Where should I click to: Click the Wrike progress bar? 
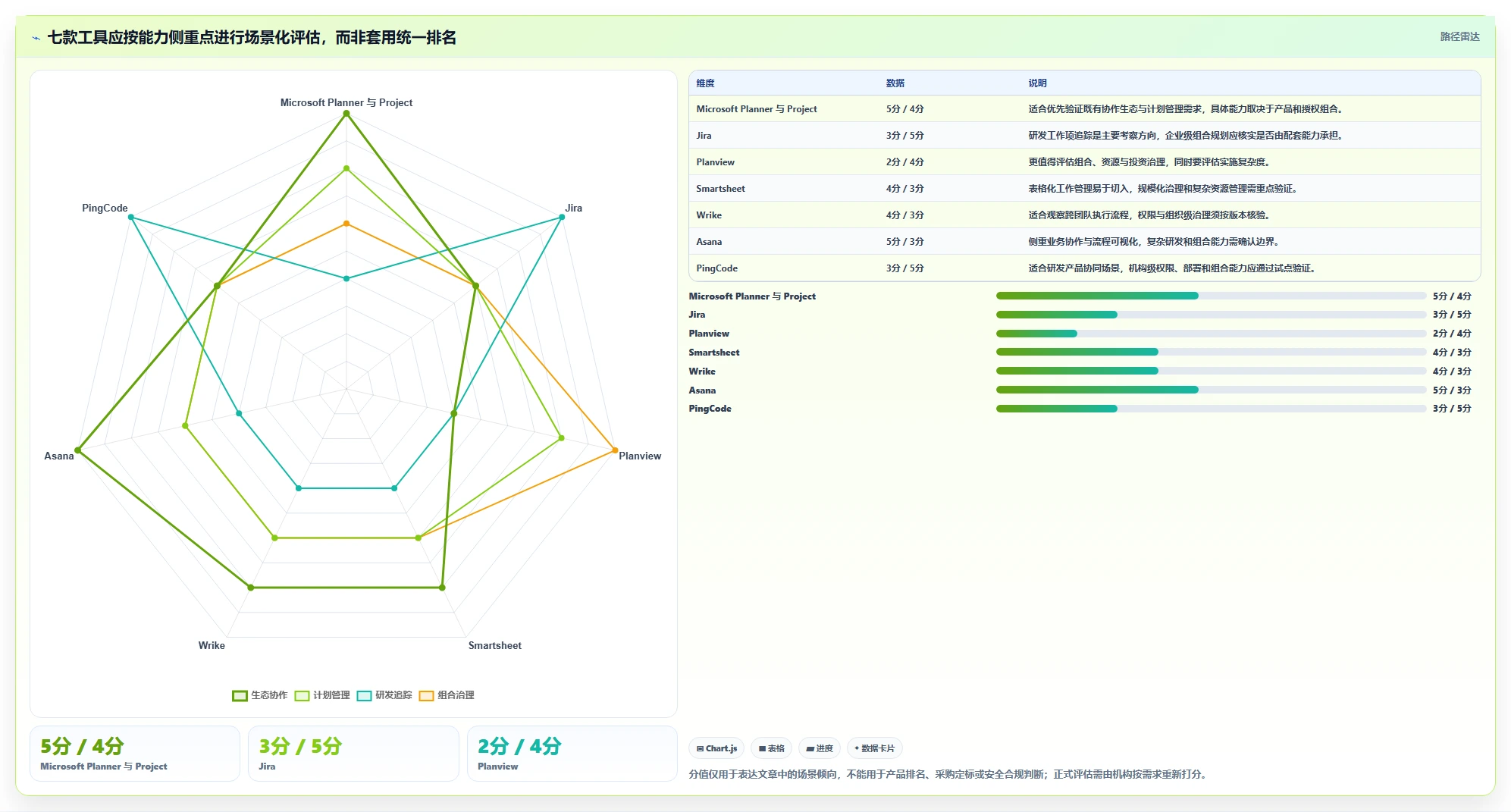point(1211,371)
